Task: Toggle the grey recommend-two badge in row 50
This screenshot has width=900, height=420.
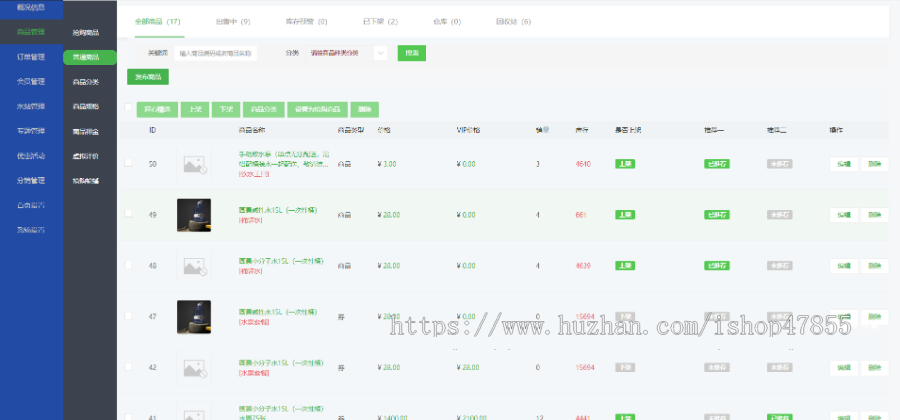Action: click(779, 164)
